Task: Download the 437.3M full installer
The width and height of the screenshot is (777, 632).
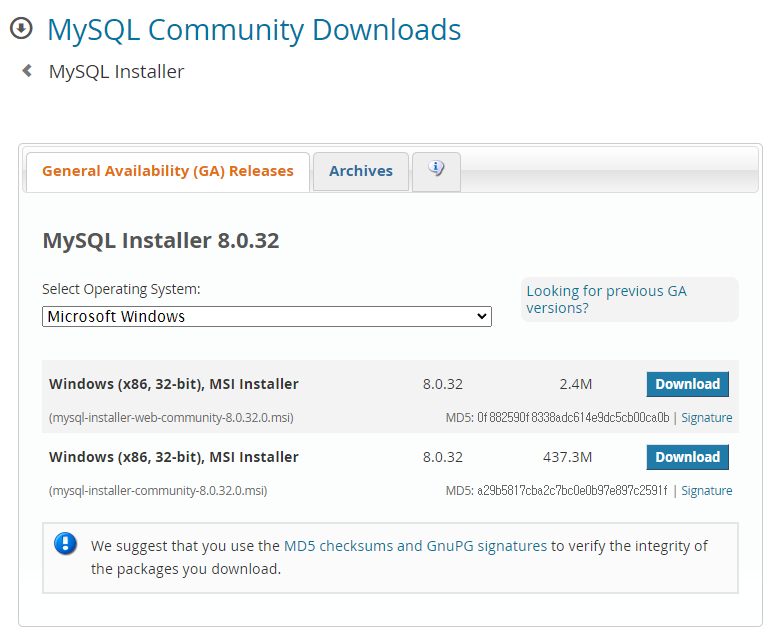Action: 687,457
